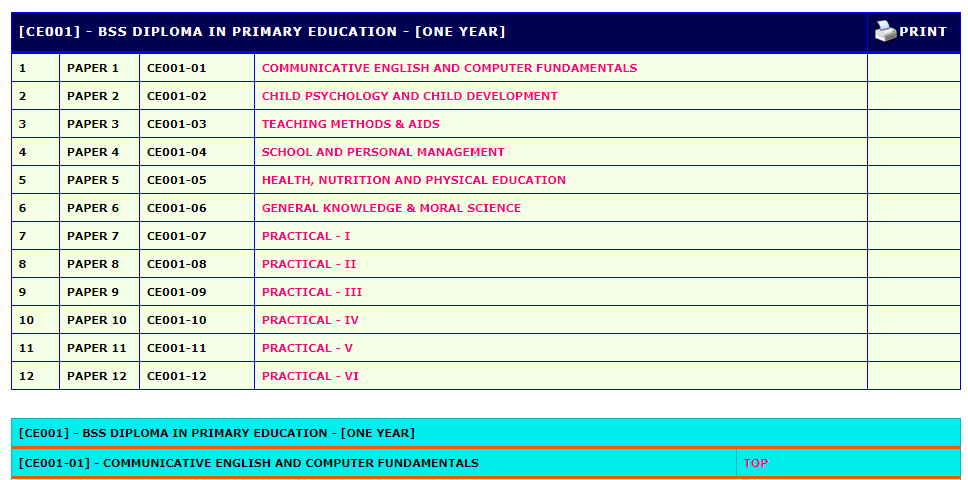968x480 pixels.
Task: Click the CE001-01 code cell
Action: [x=177, y=68]
